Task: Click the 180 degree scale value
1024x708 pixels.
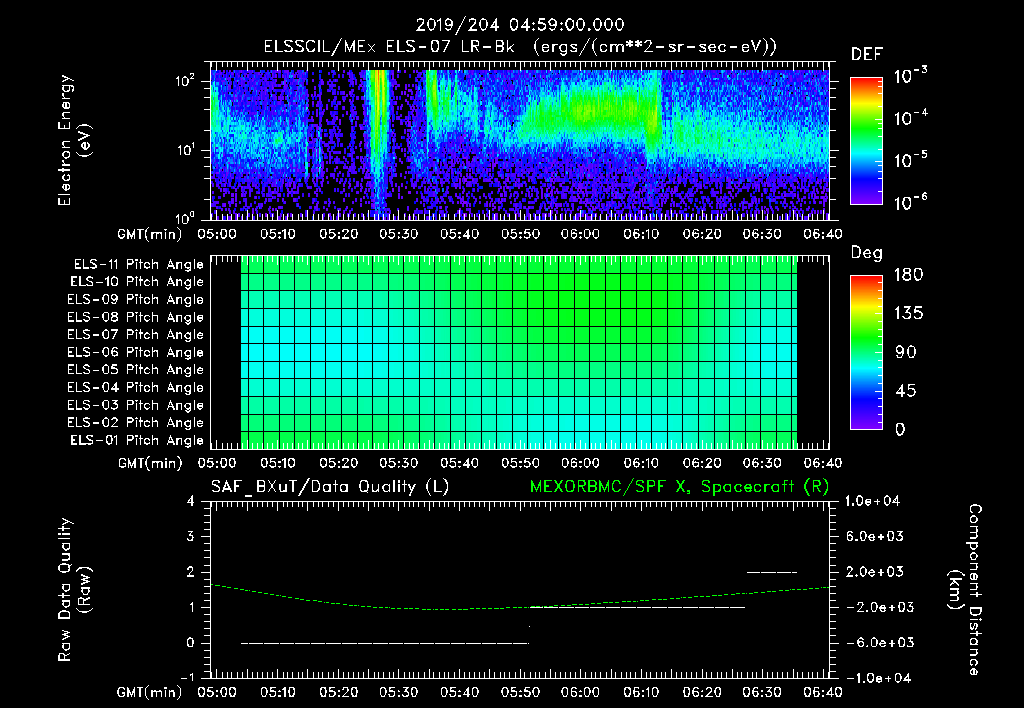Action: pyautogui.click(x=909, y=274)
